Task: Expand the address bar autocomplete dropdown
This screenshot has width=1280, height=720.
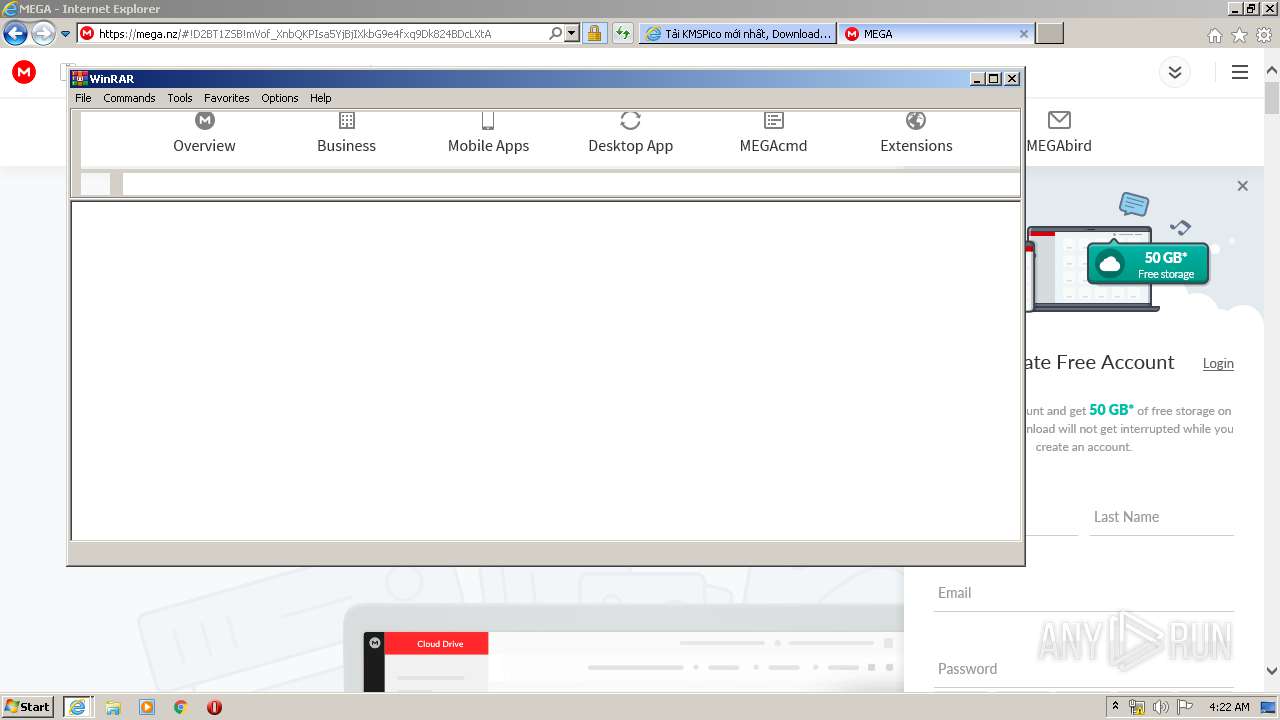Action: click(572, 33)
